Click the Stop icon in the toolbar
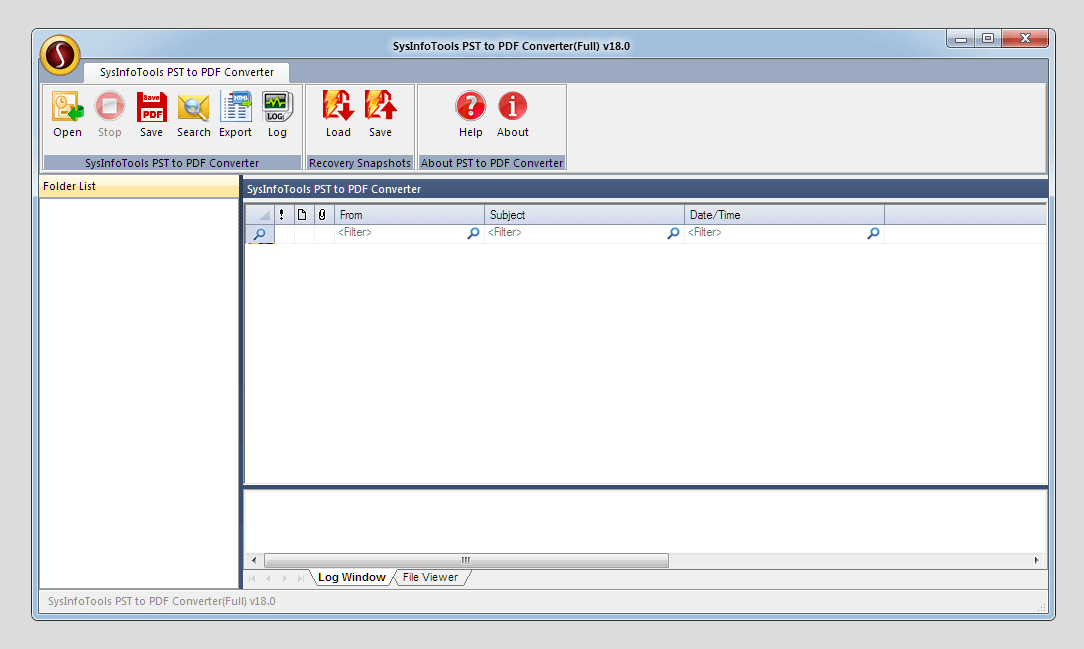The image size is (1084, 649). 109,113
